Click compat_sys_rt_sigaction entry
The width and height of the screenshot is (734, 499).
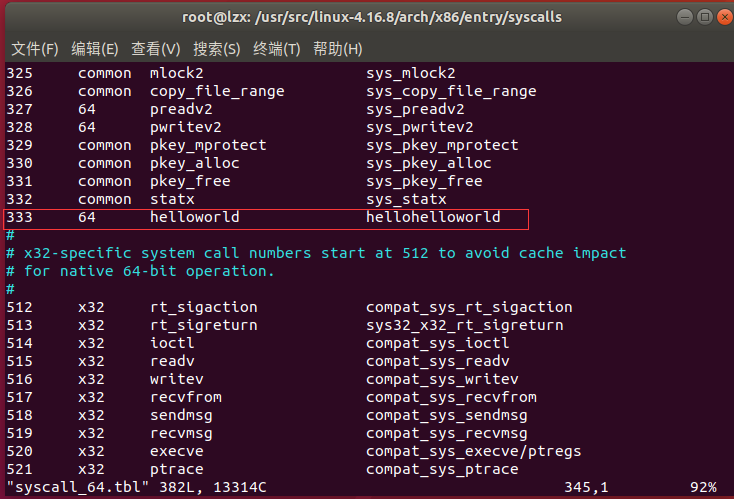[469, 308]
